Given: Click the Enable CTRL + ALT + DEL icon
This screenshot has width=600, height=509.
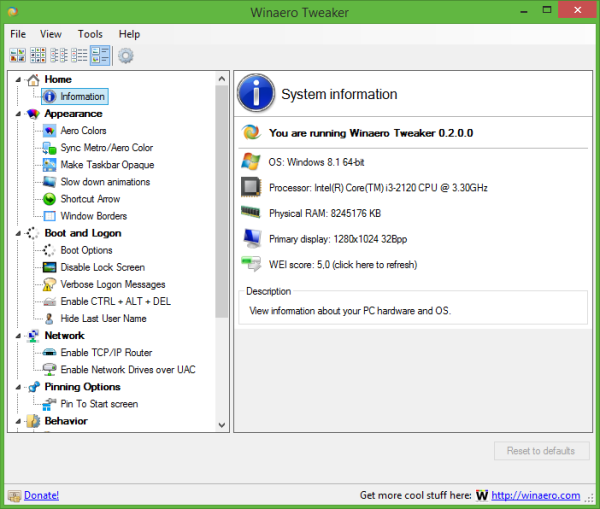Looking at the screenshot, I should point(49,302).
